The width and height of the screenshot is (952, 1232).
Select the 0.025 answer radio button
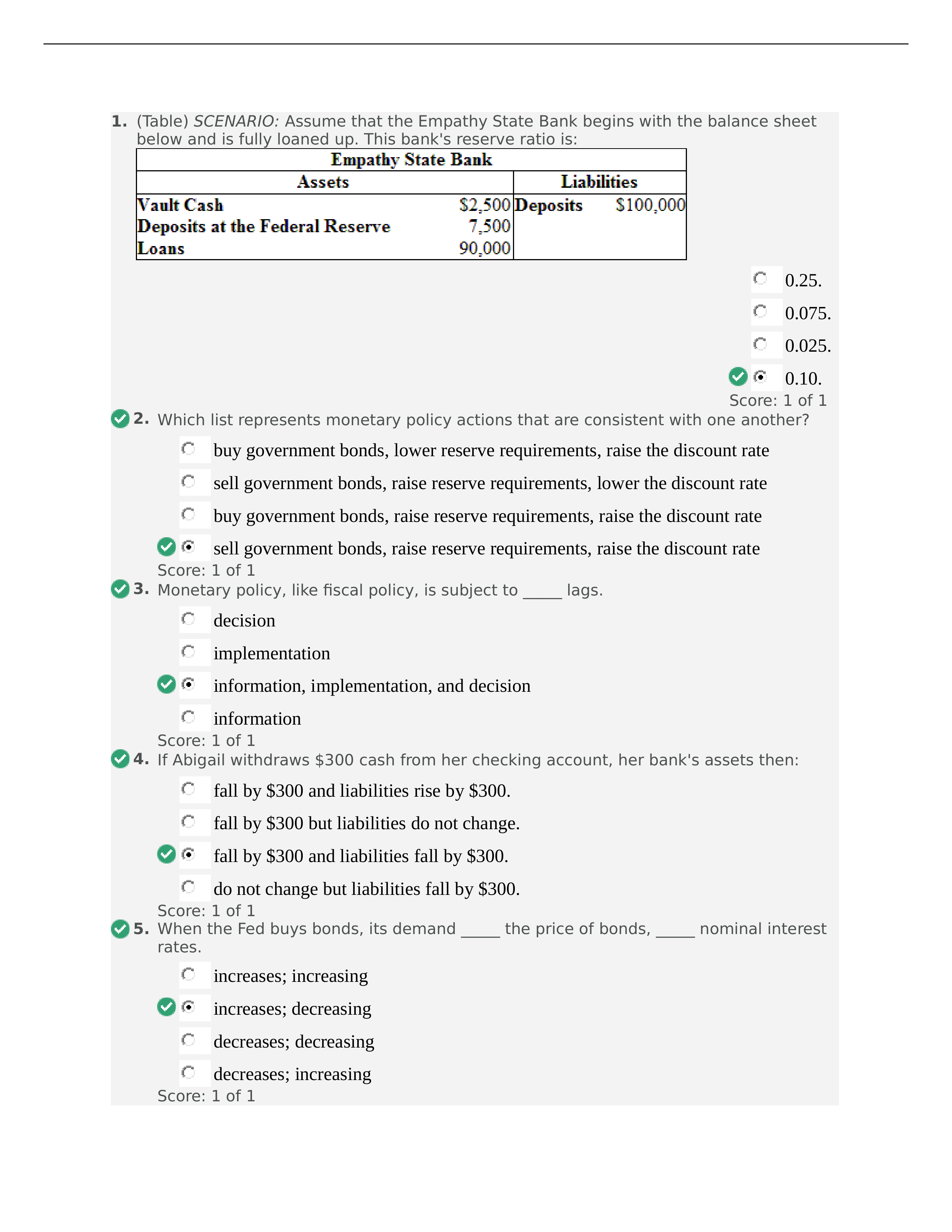(x=760, y=344)
